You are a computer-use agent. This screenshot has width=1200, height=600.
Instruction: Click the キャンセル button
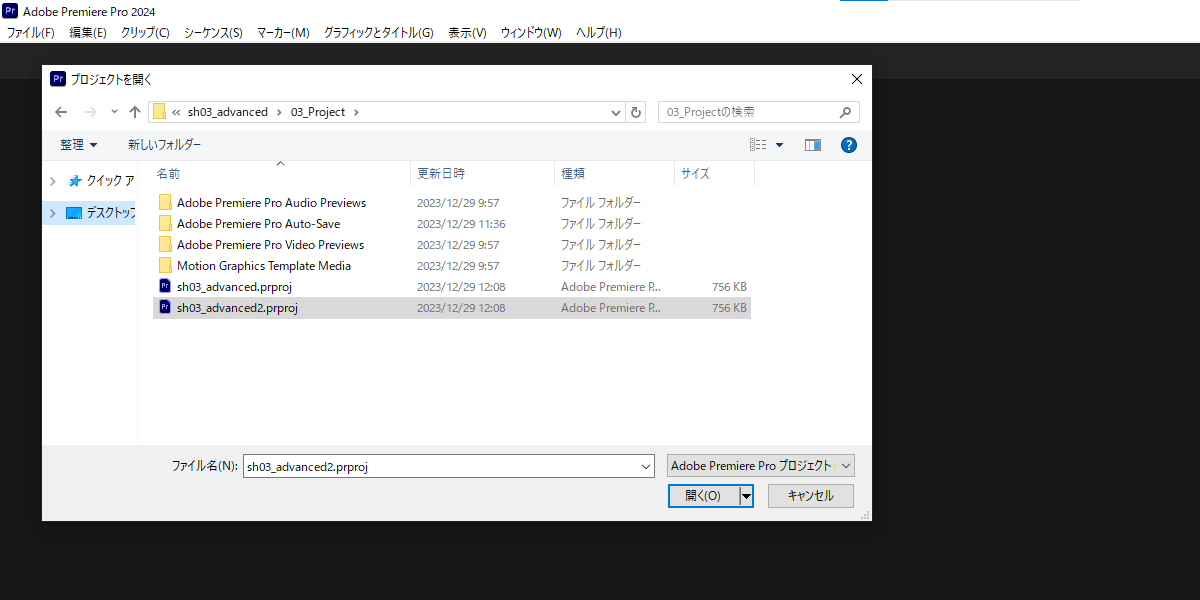click(x=811, y=496)
